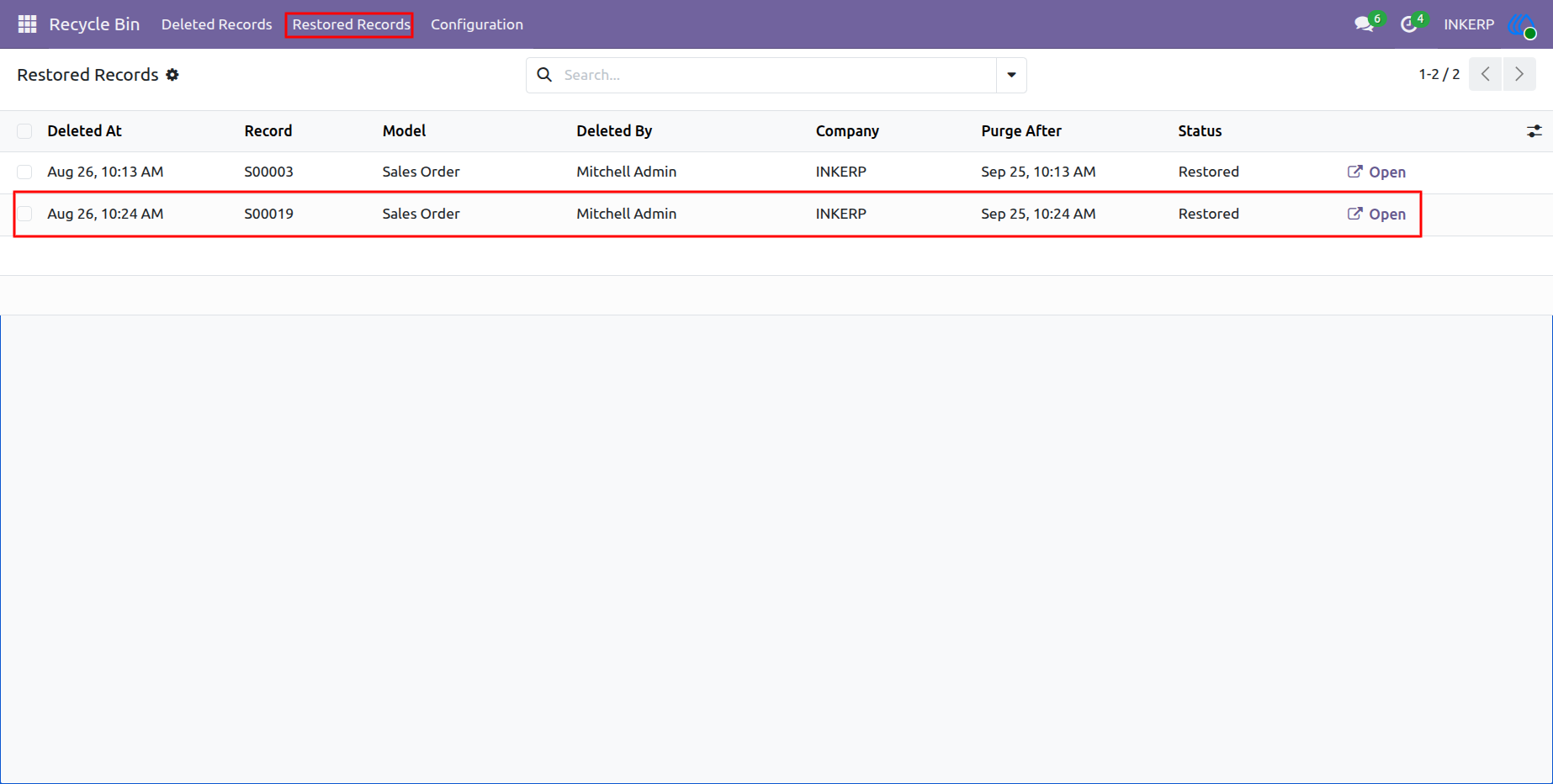Click the Aug 26, 10:13 AM cell
This screenshot has height=784, width=1553.
[105, 172]
